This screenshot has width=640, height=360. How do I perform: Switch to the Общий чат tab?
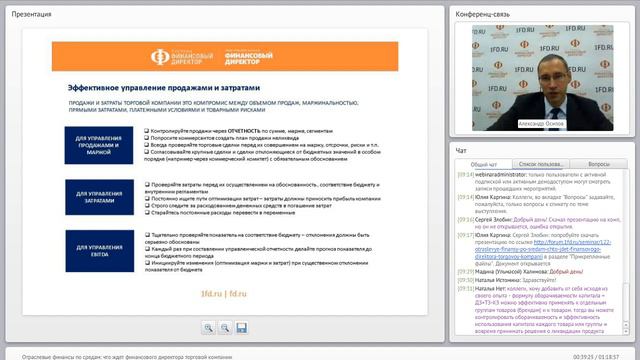(x=484, y=164)
